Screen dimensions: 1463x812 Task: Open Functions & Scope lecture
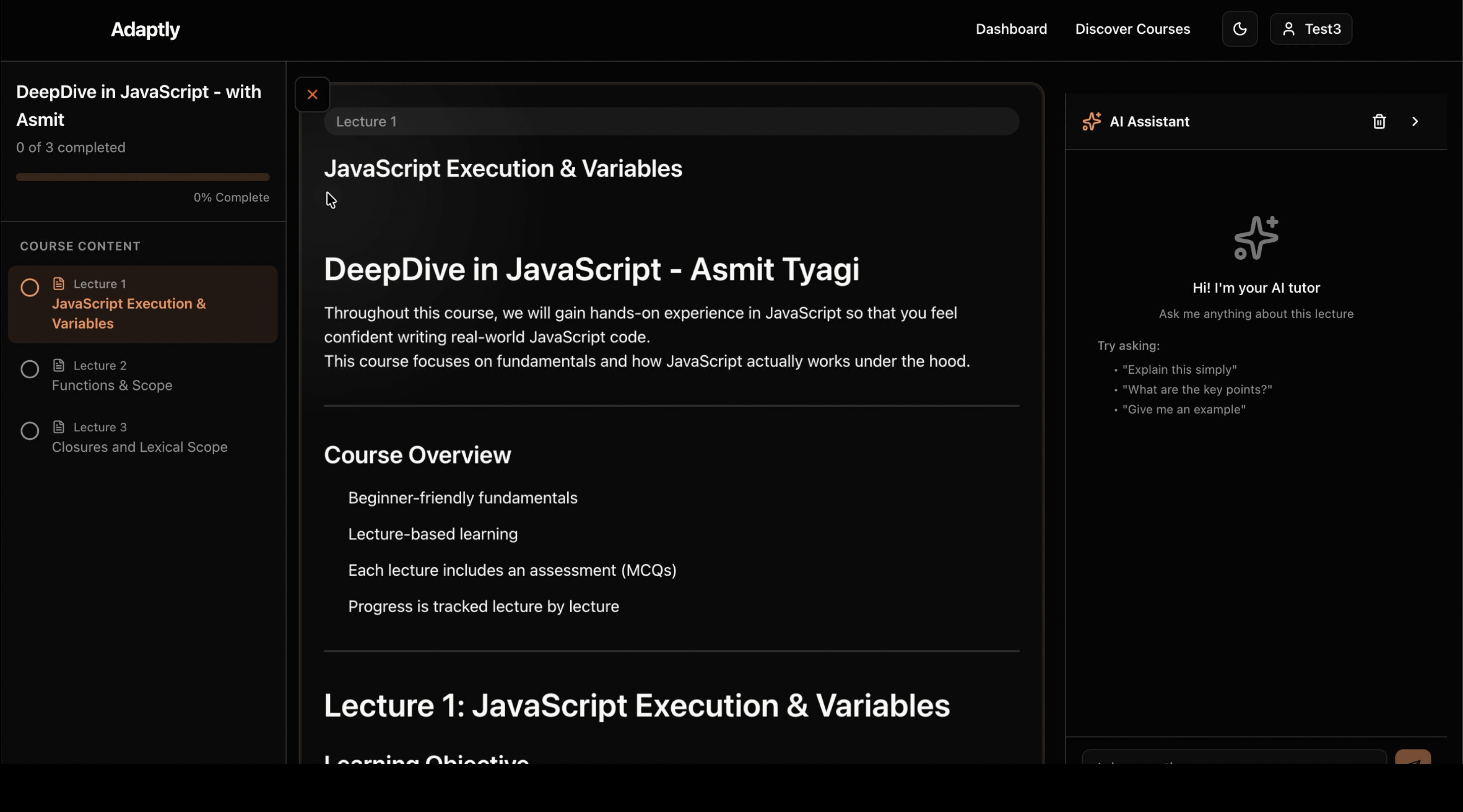112,385
